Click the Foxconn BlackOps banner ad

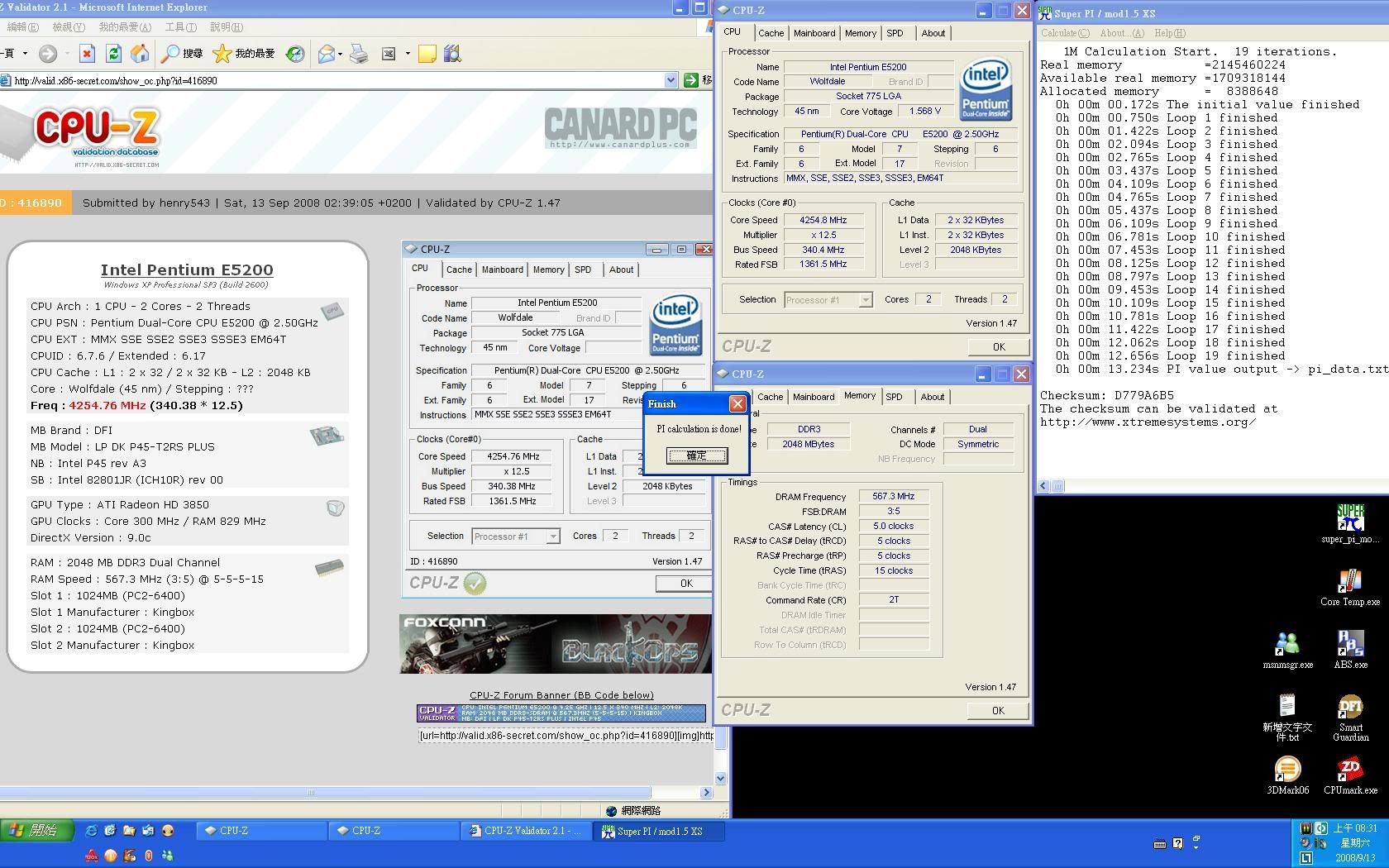pos(556,644)
